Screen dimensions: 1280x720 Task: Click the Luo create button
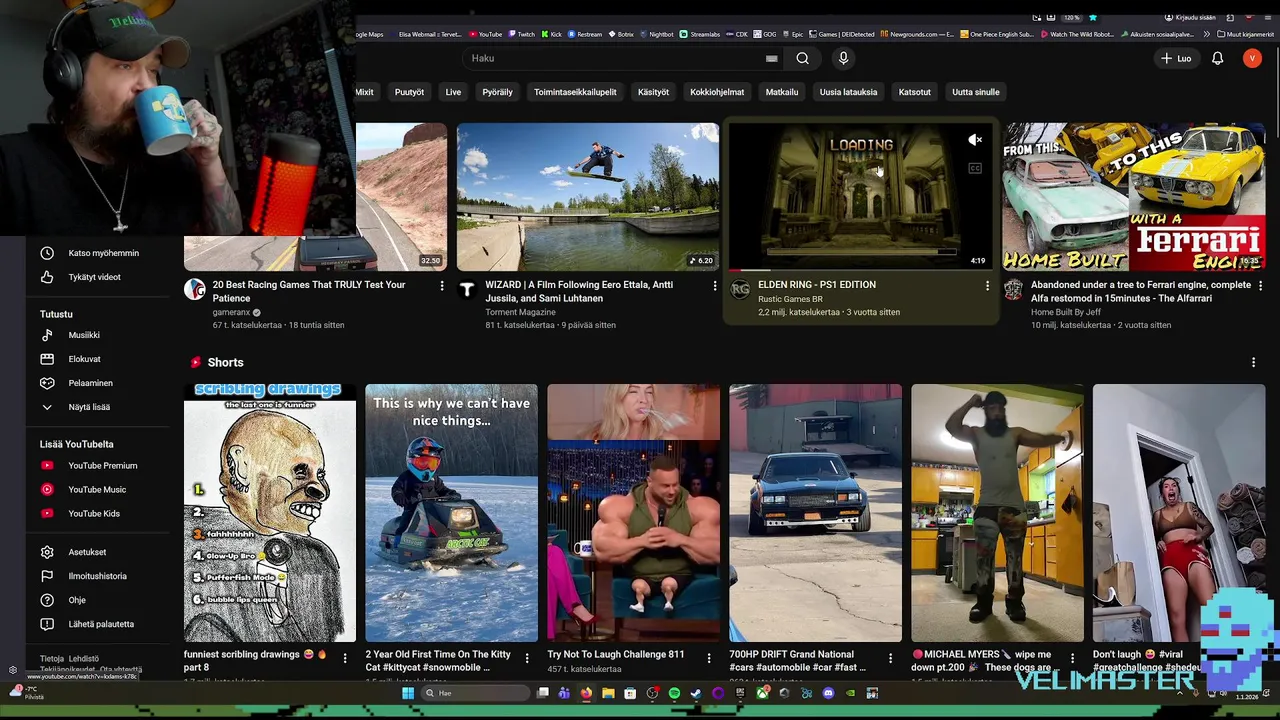pos(1176,58)
